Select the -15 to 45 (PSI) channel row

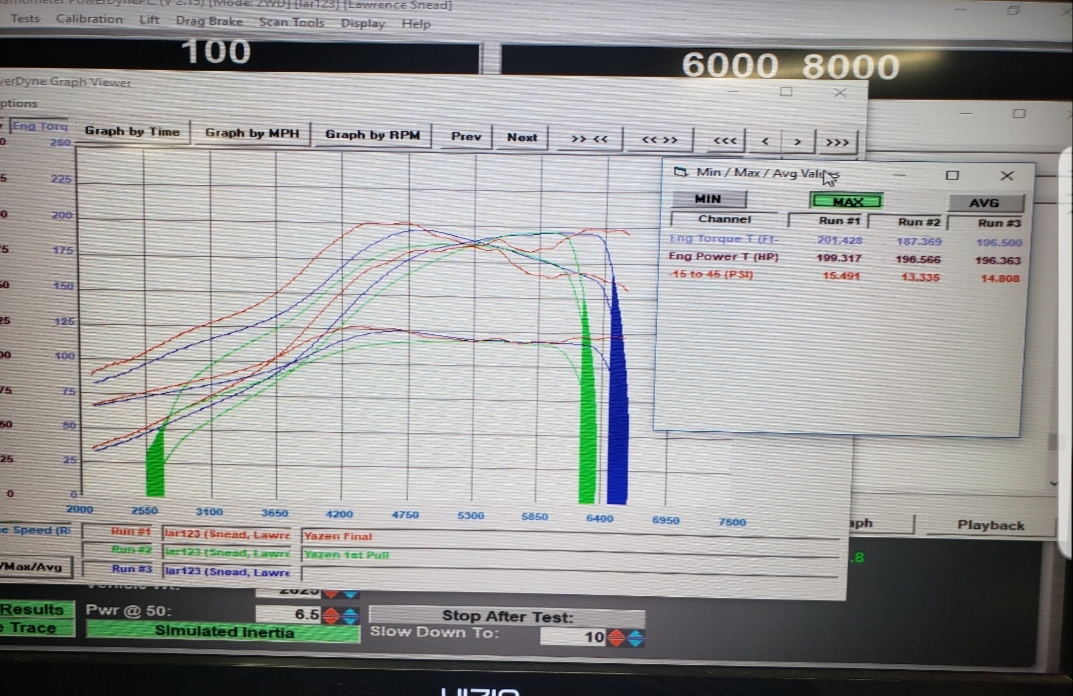click(712, 274)
